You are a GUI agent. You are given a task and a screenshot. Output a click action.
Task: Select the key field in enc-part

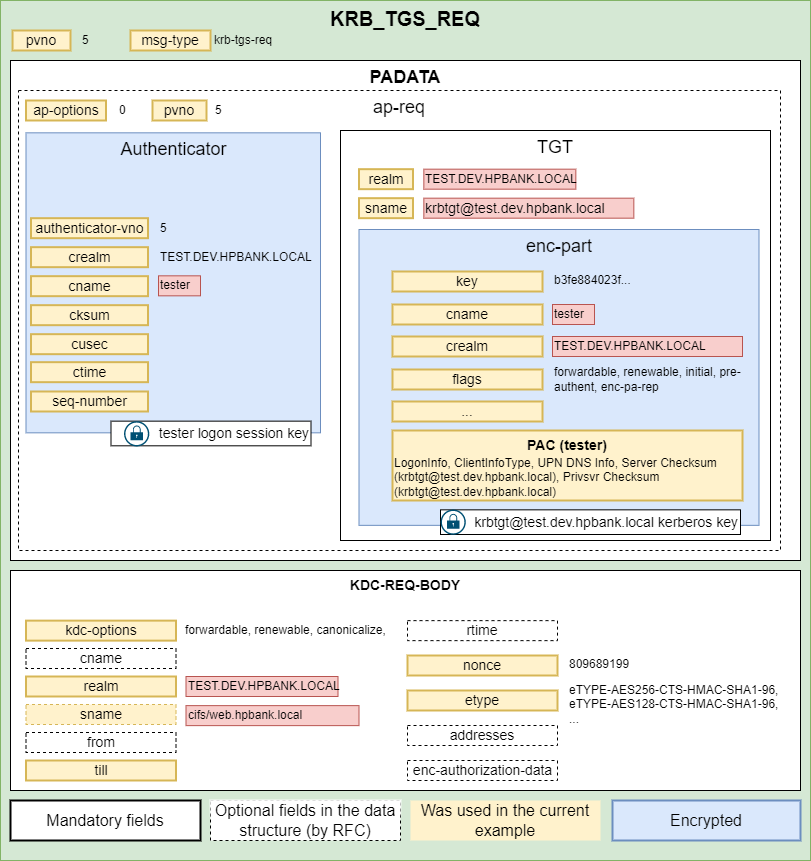pyautogui.click(x=467, y=281)
